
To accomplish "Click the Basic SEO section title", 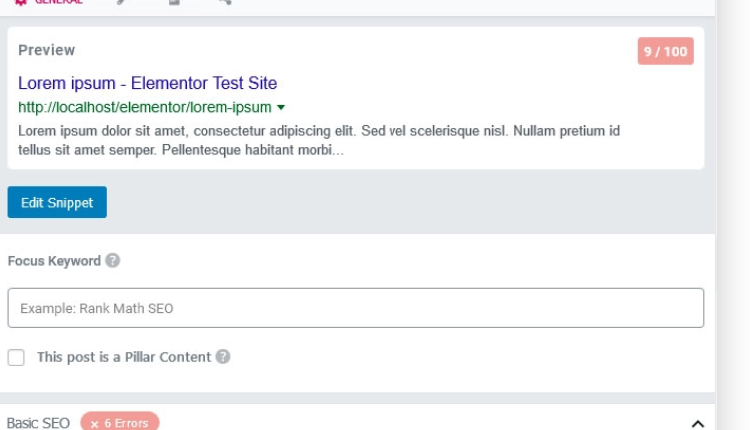I will (x=38, y=423).
